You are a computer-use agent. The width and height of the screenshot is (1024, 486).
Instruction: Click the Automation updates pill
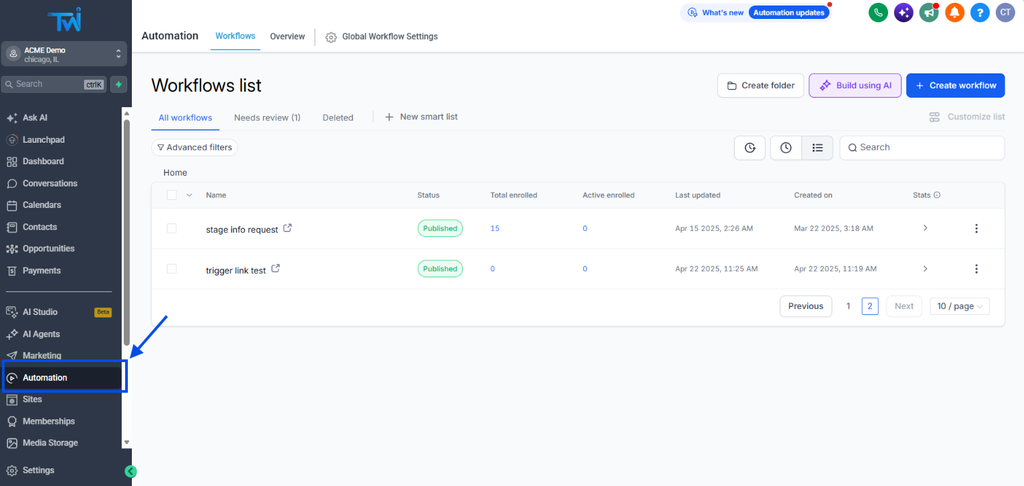tap(790, 12)
